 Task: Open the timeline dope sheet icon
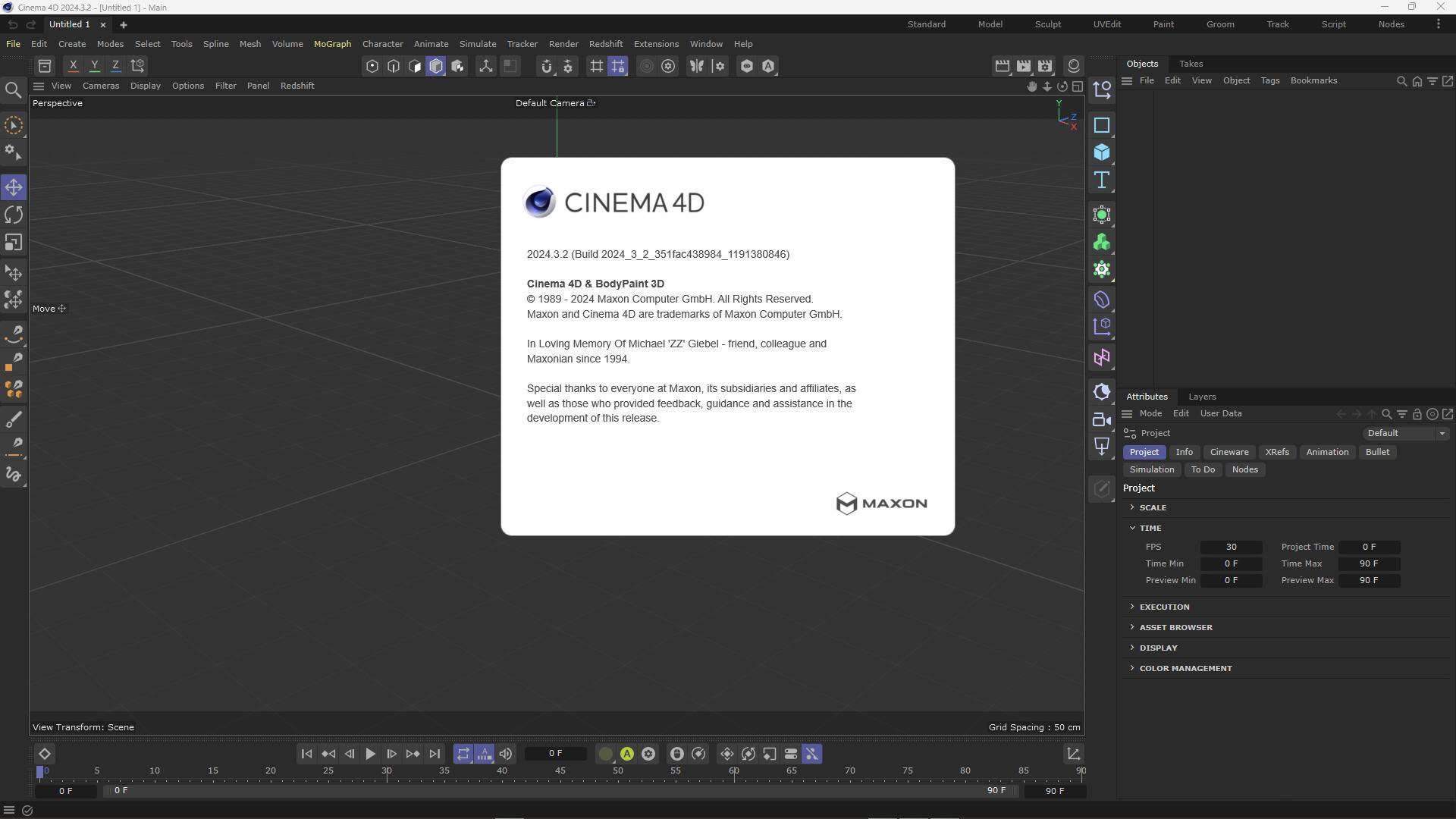(1074, 754)
